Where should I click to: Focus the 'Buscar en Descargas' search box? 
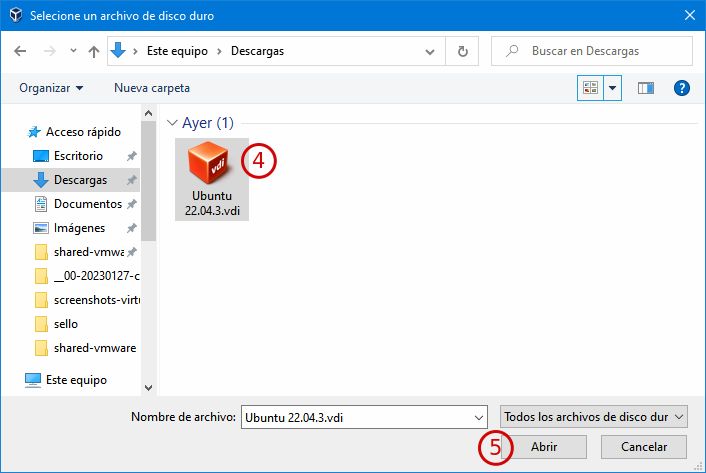point(592,51)
